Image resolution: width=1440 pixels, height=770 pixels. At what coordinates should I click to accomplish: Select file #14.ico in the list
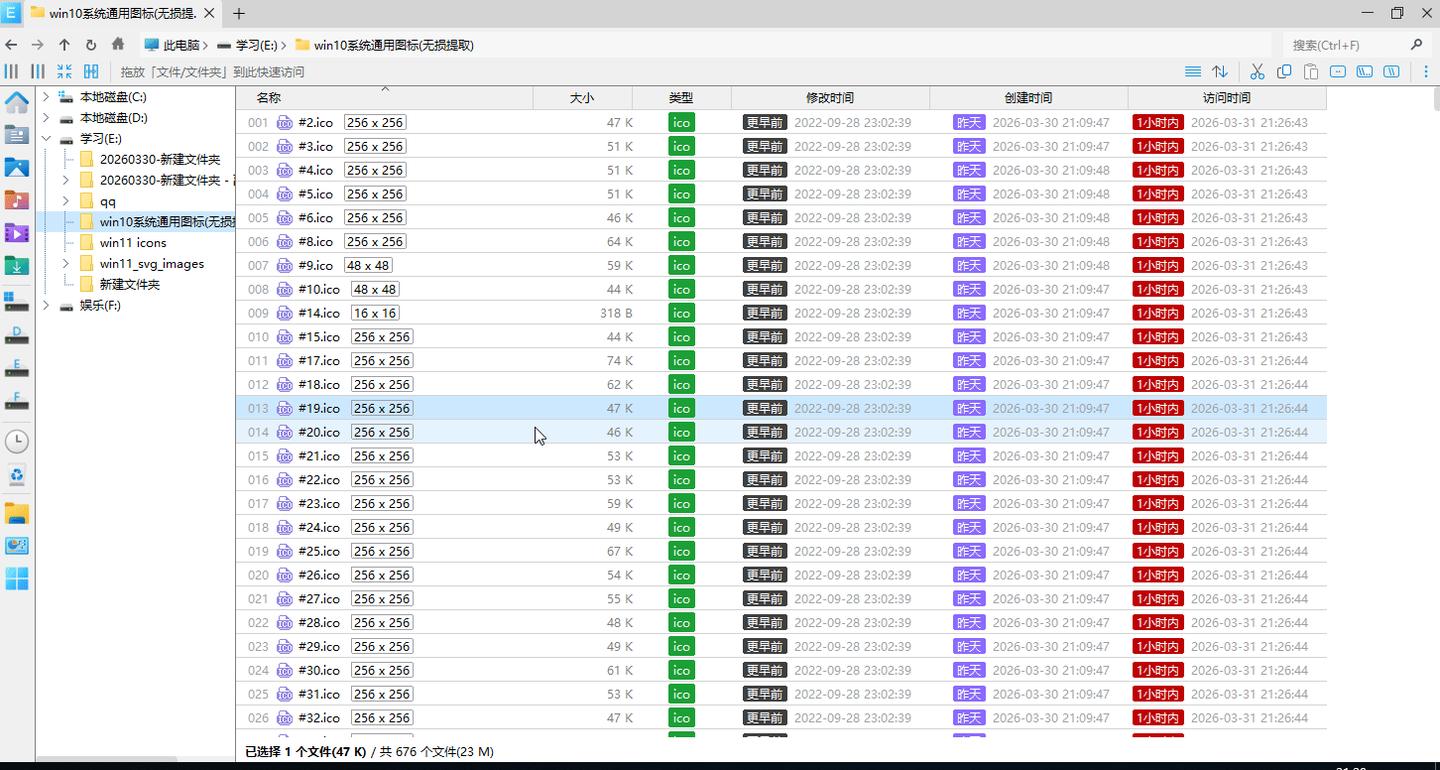(x=781, y=313)
